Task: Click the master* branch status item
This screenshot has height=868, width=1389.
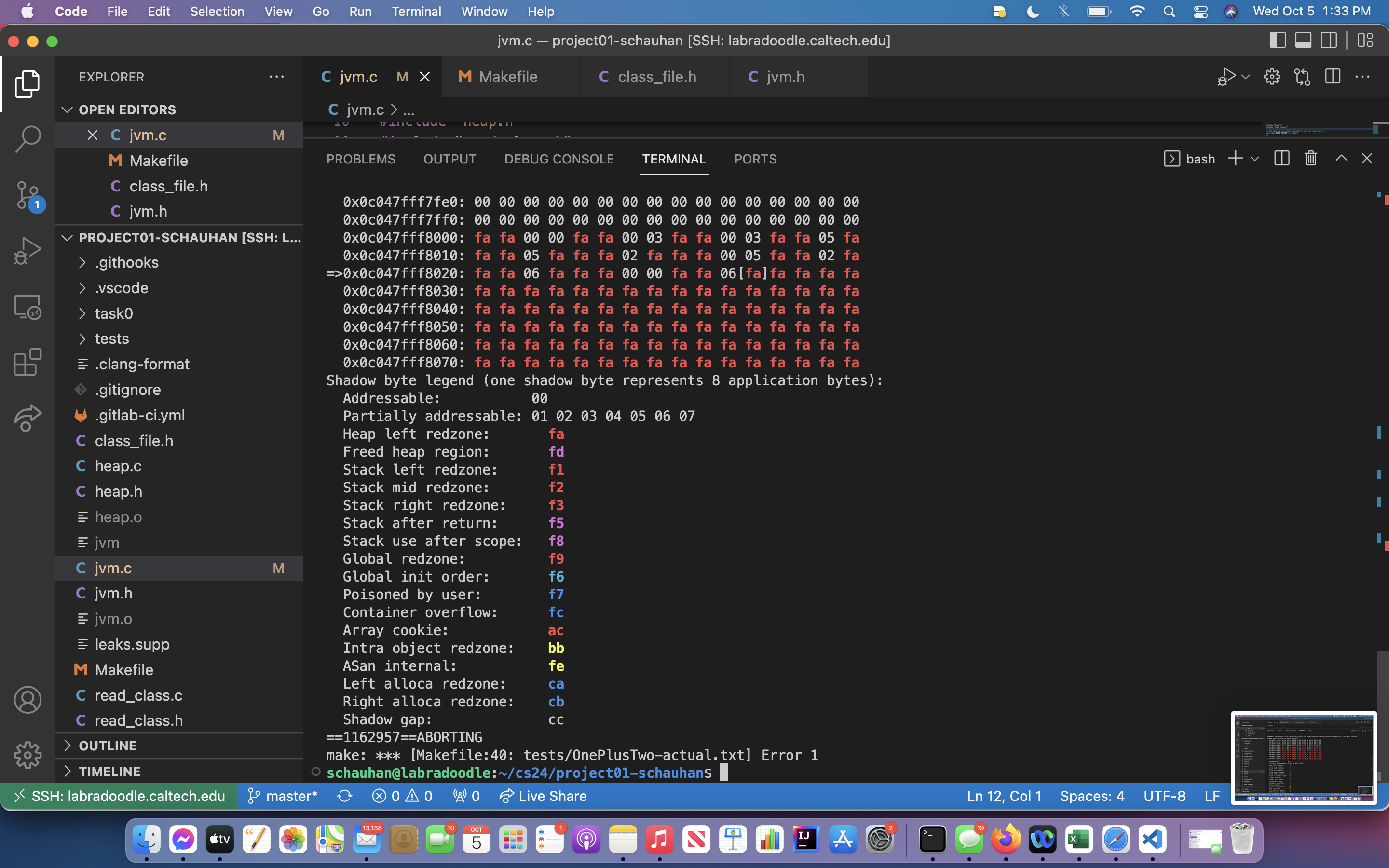Action: tap(283, 796)
